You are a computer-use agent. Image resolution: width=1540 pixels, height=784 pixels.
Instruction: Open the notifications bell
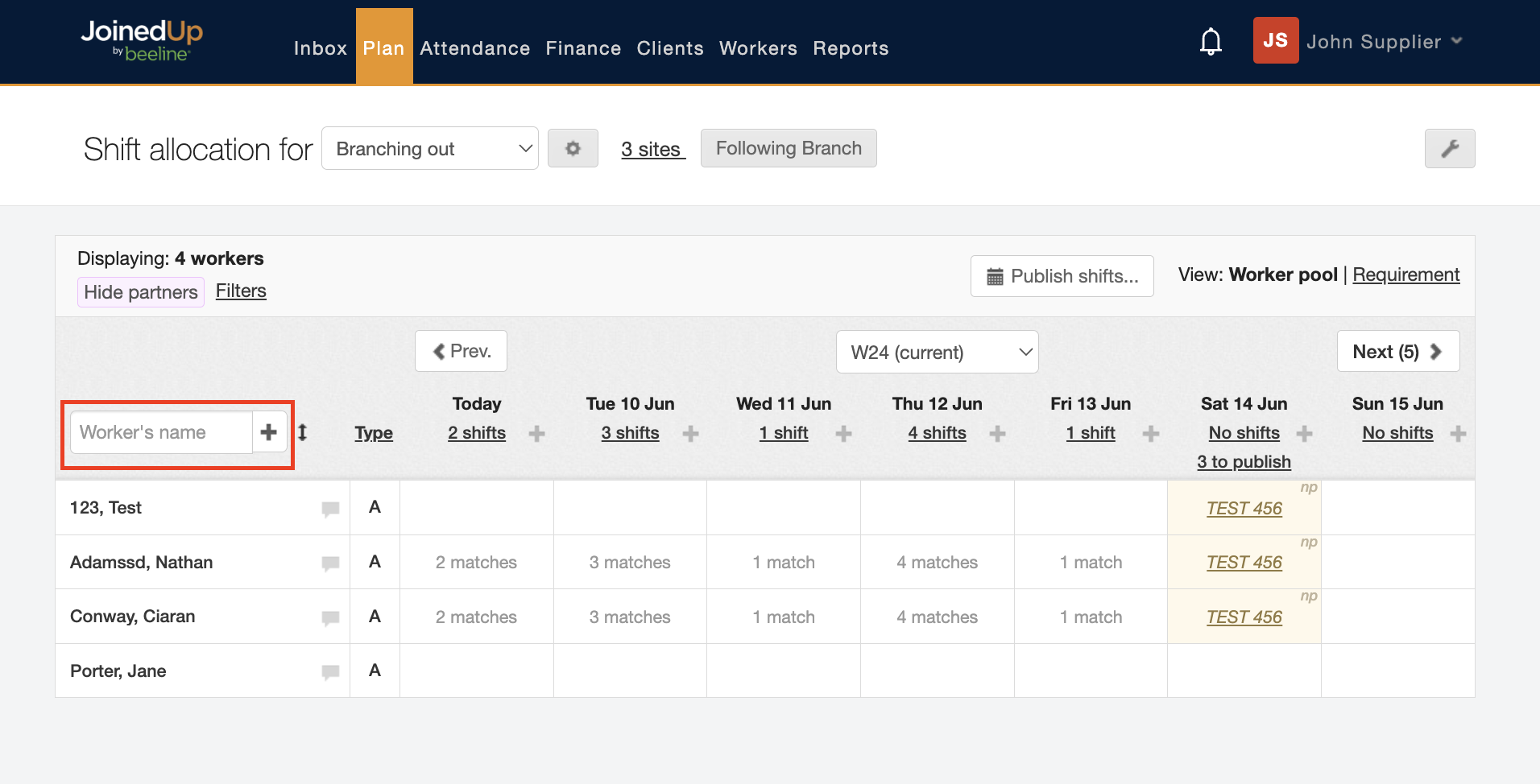pos(1210,41)
